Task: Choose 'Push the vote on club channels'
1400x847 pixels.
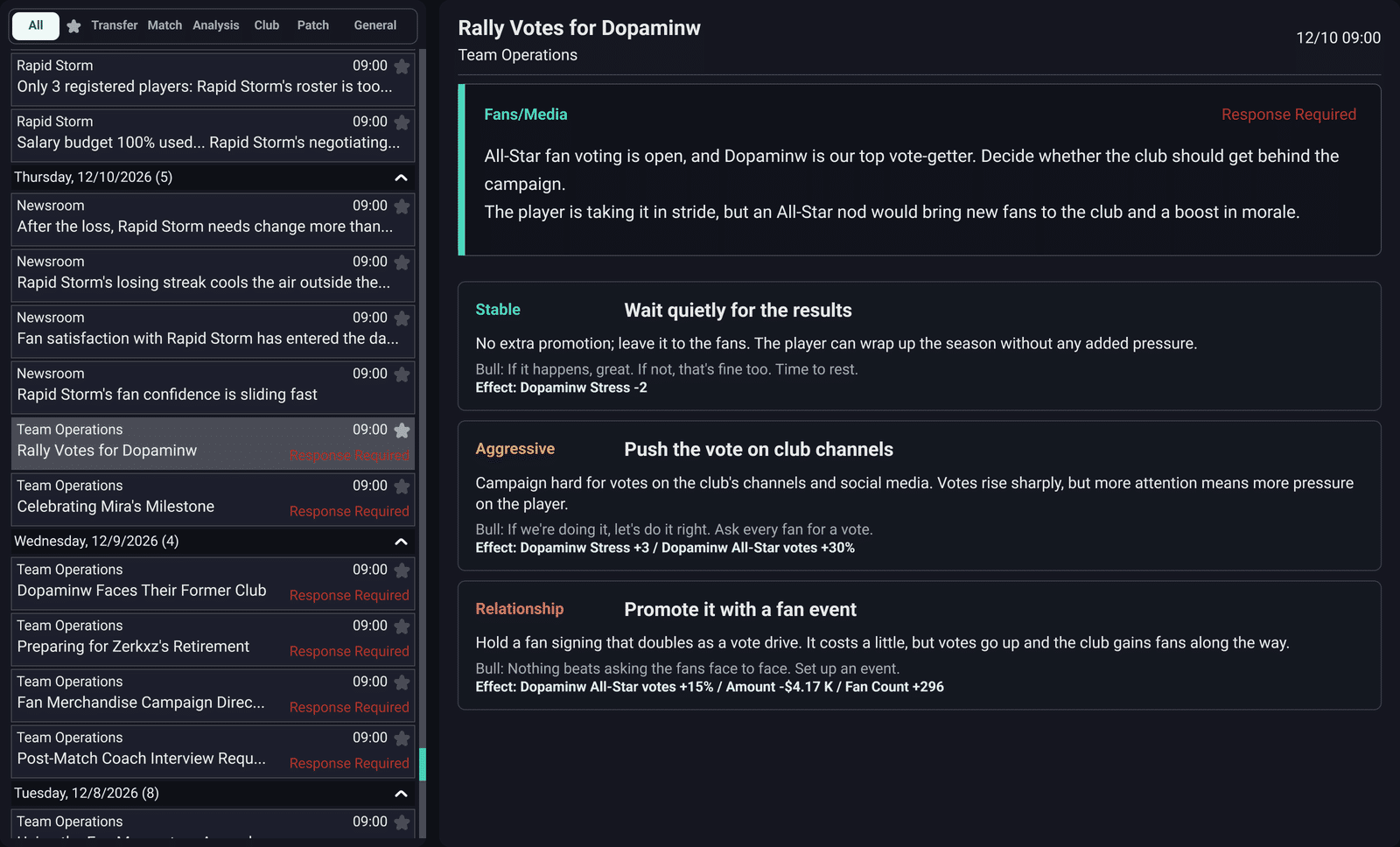Action: click(x=919, y=495)
